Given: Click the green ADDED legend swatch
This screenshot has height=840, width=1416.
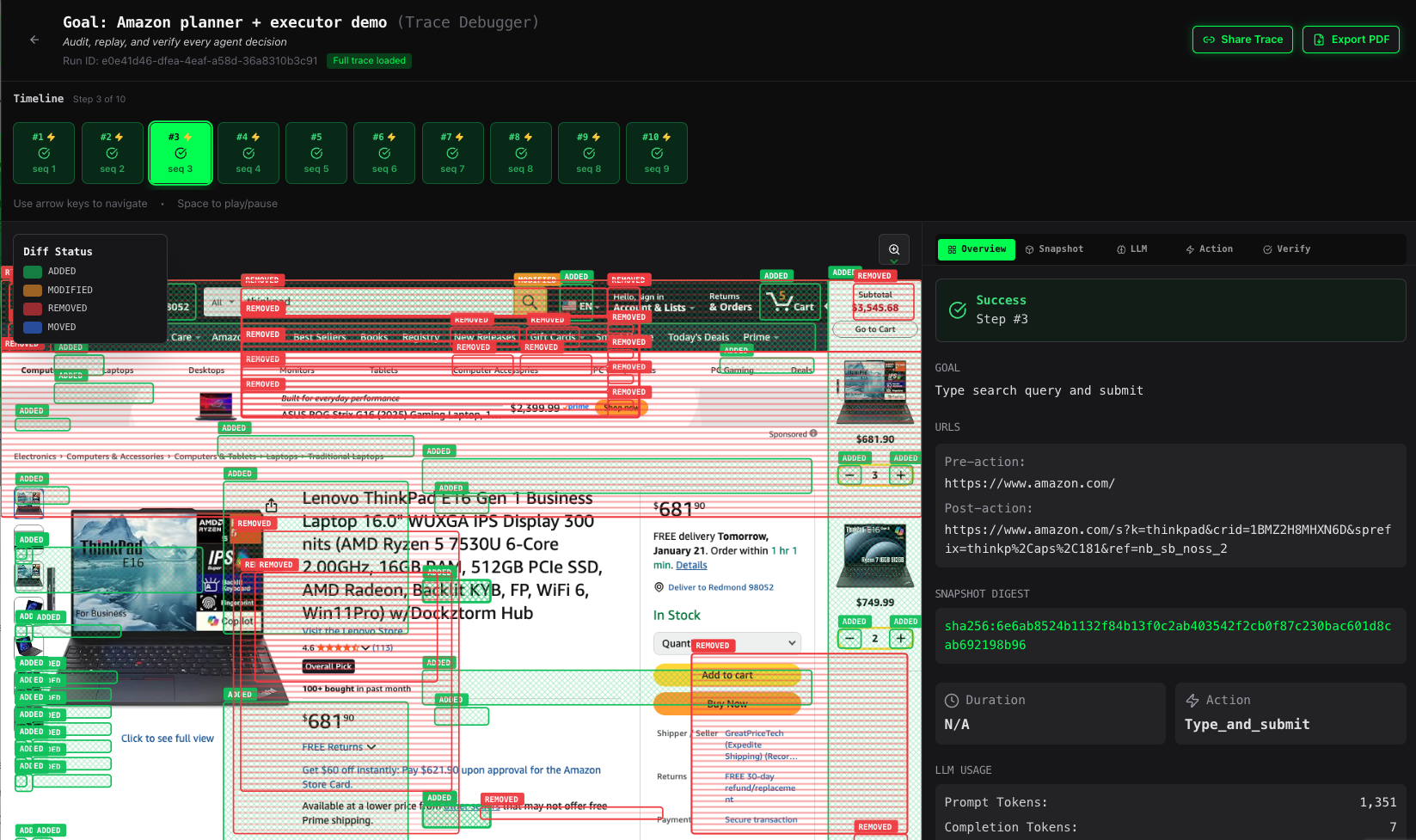Looking at the screenshot, I should pos(33,272).
